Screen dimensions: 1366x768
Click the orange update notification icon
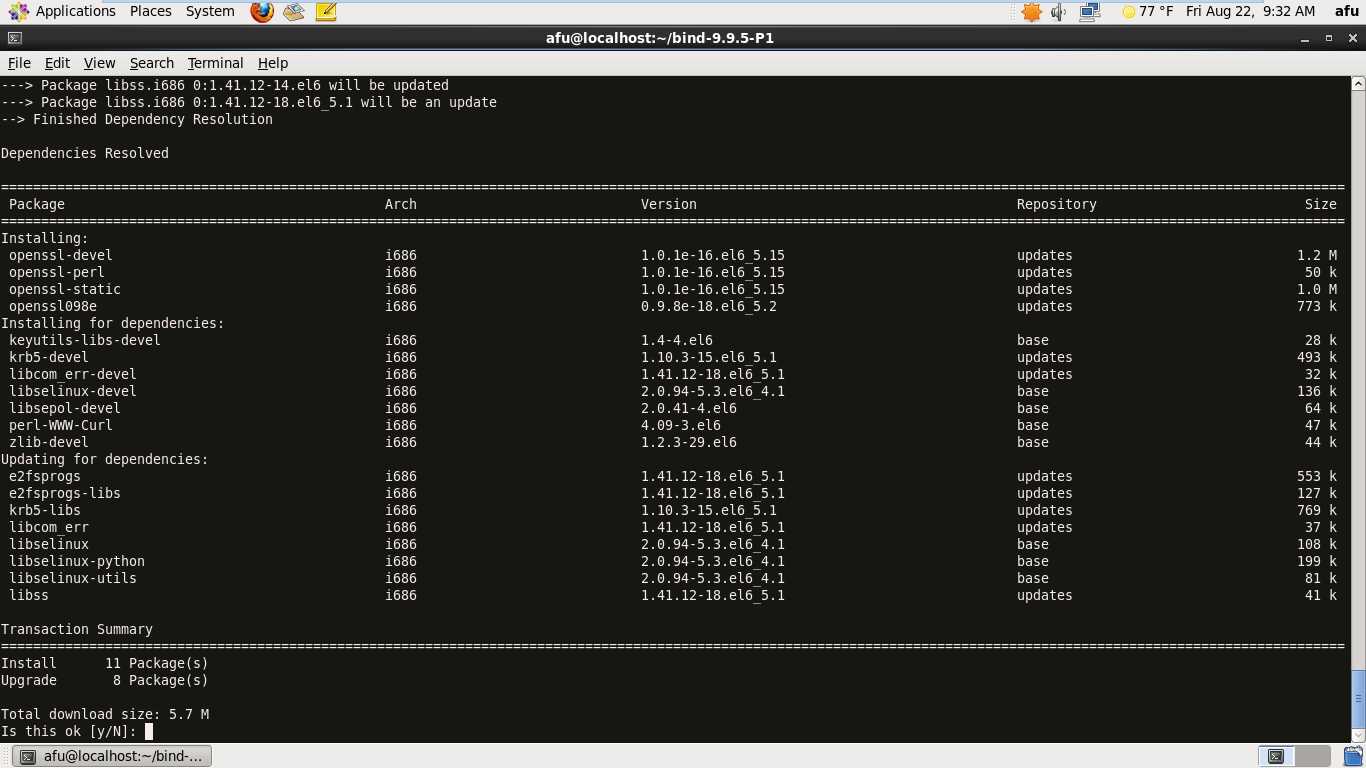point(1032,12)
